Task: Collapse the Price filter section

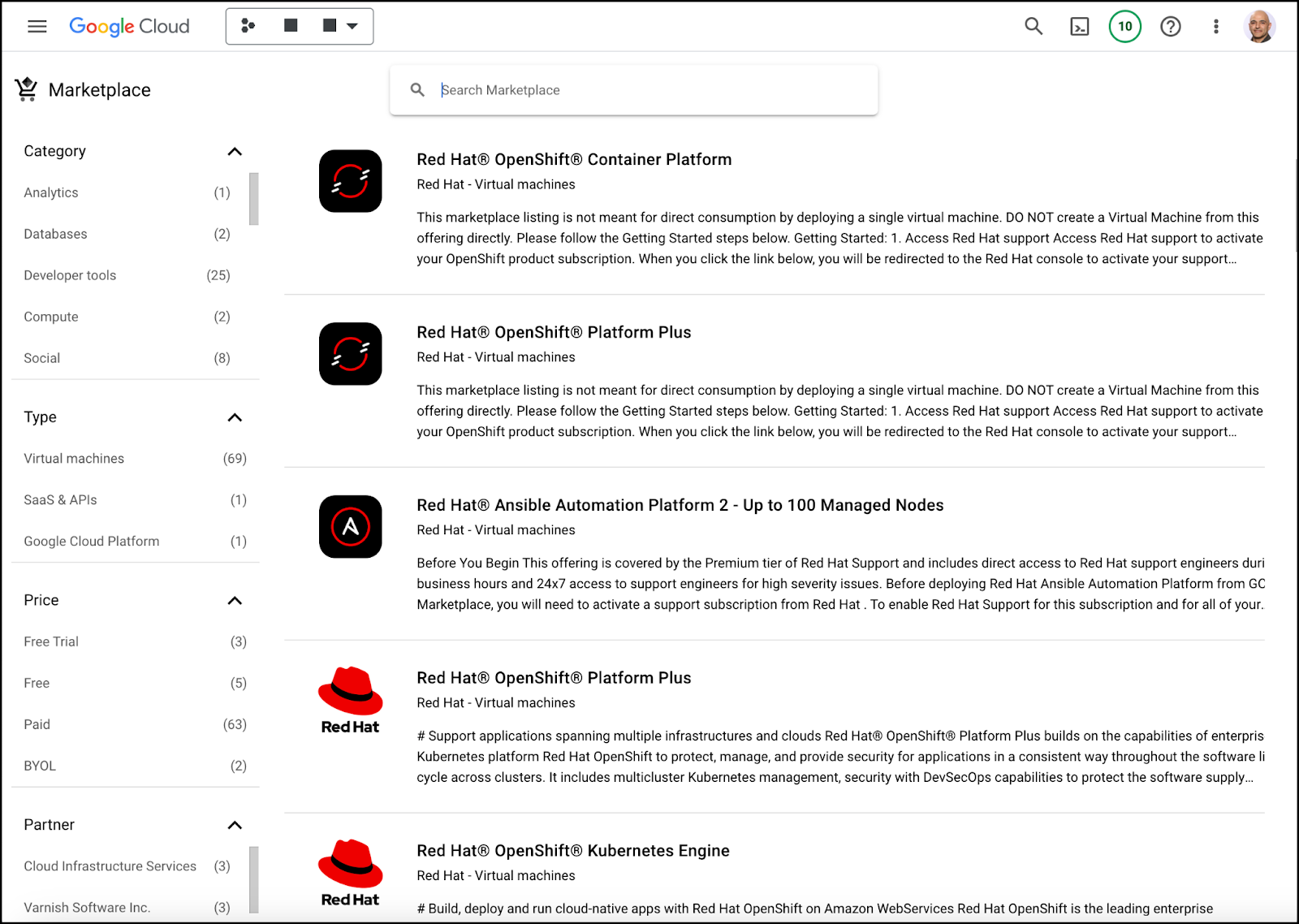Action: pos(235,601)
